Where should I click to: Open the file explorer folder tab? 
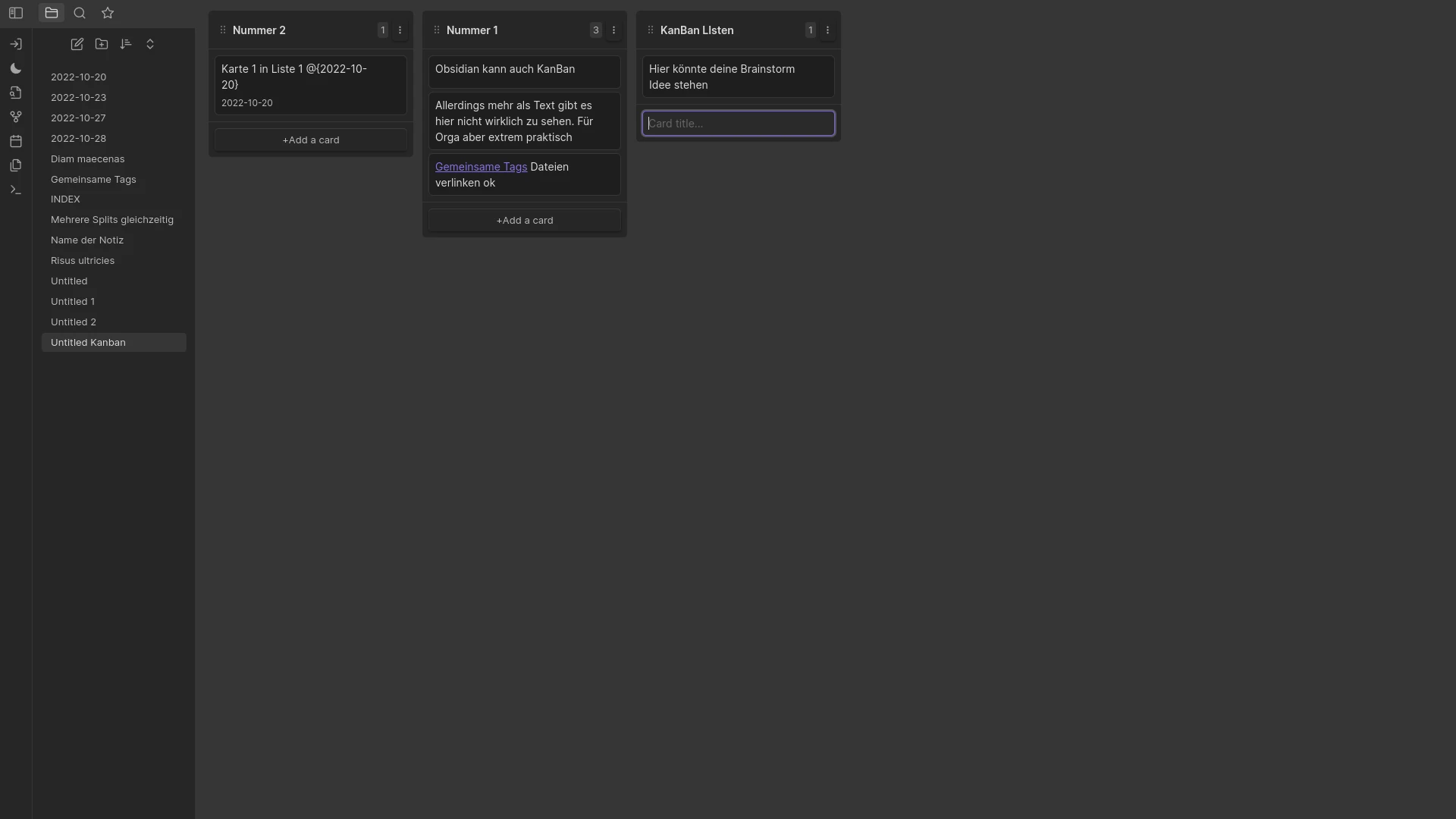[52, 13]
